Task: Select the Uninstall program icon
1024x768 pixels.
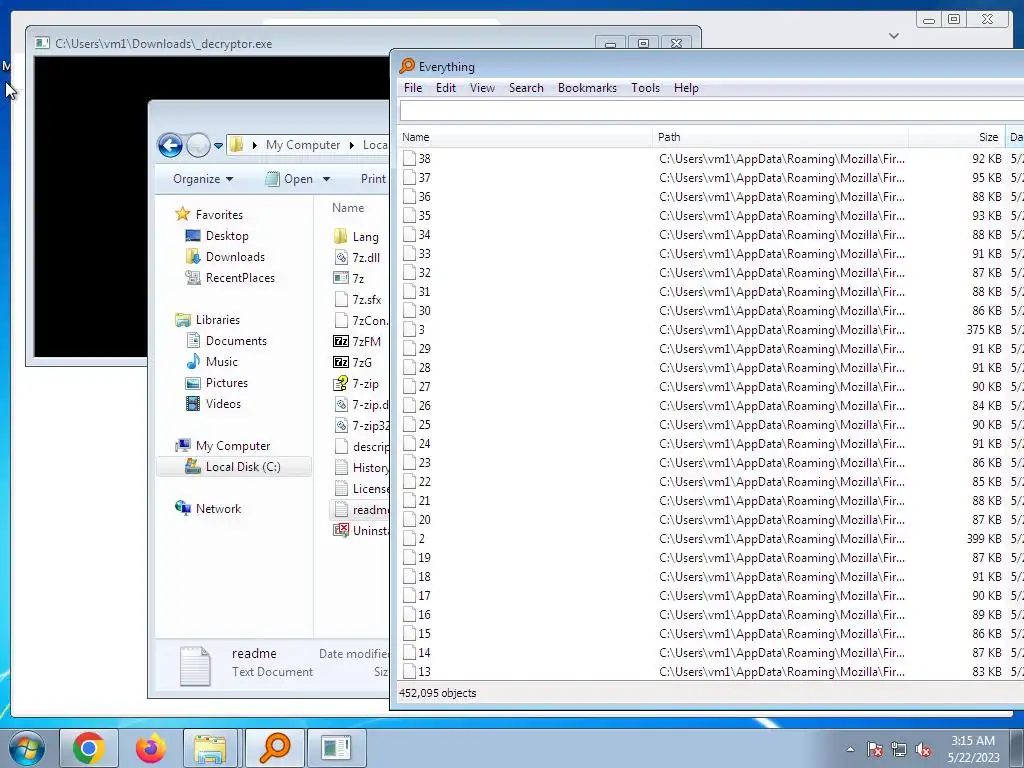Action: pyautogui.click(x=341, y=530)
